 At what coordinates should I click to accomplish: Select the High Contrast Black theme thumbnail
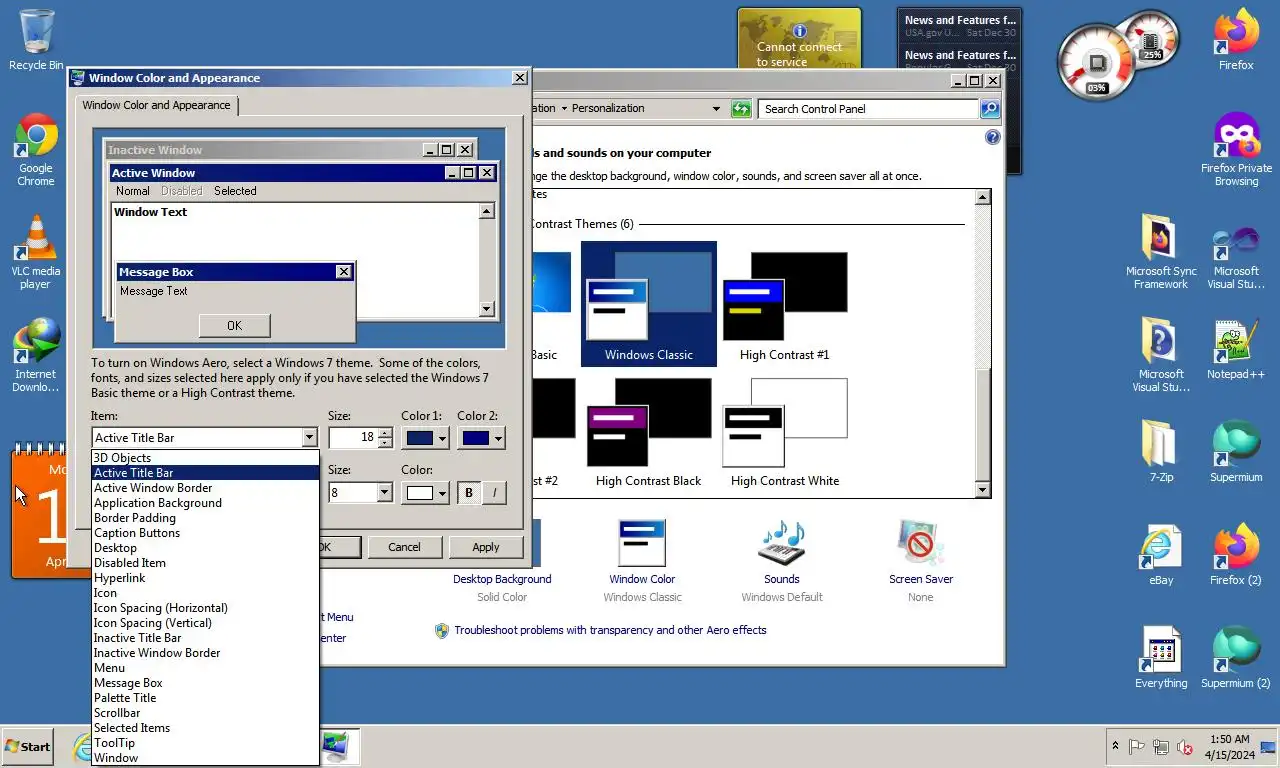coord(648,432)
